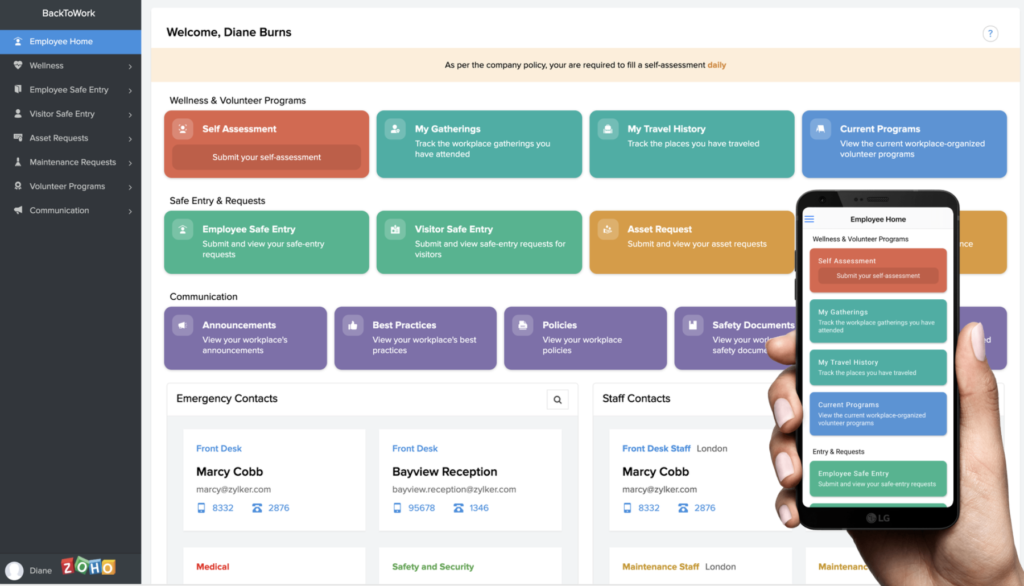1024x586 pixels.
Task: Select Employee Home in the sidebar
Action: click(x=61, y=42)
